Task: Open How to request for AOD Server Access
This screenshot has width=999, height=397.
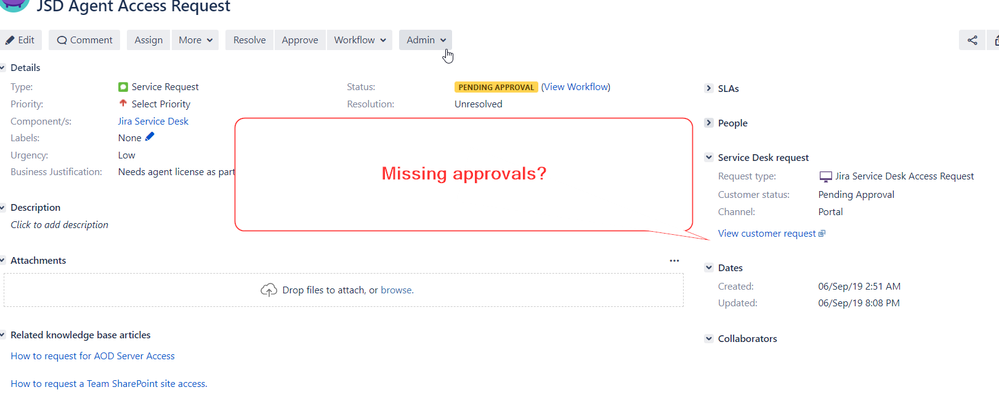Action: [x=92, y=356]
